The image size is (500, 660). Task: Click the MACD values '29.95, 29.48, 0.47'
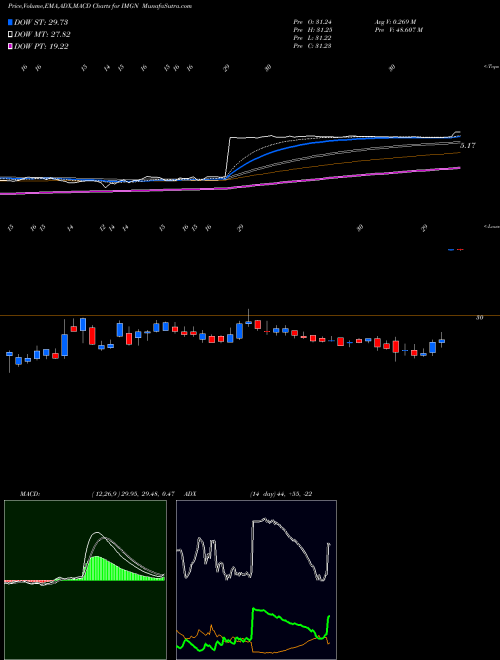click(146, 494)
